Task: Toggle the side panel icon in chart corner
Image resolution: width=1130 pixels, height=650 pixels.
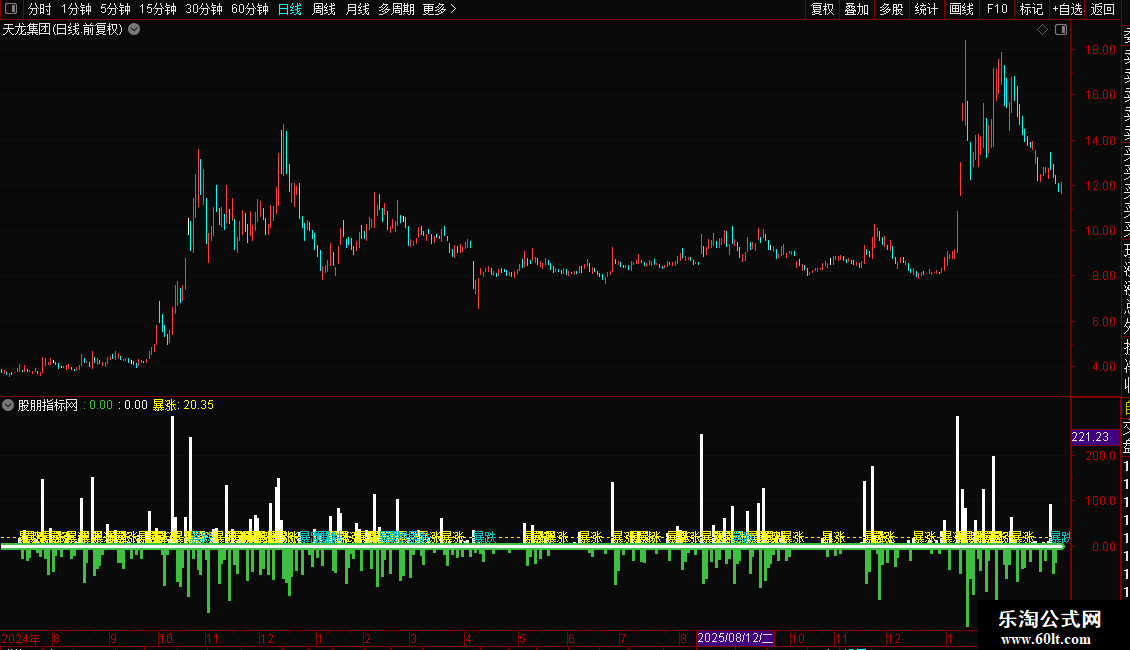Action: 1061,30
